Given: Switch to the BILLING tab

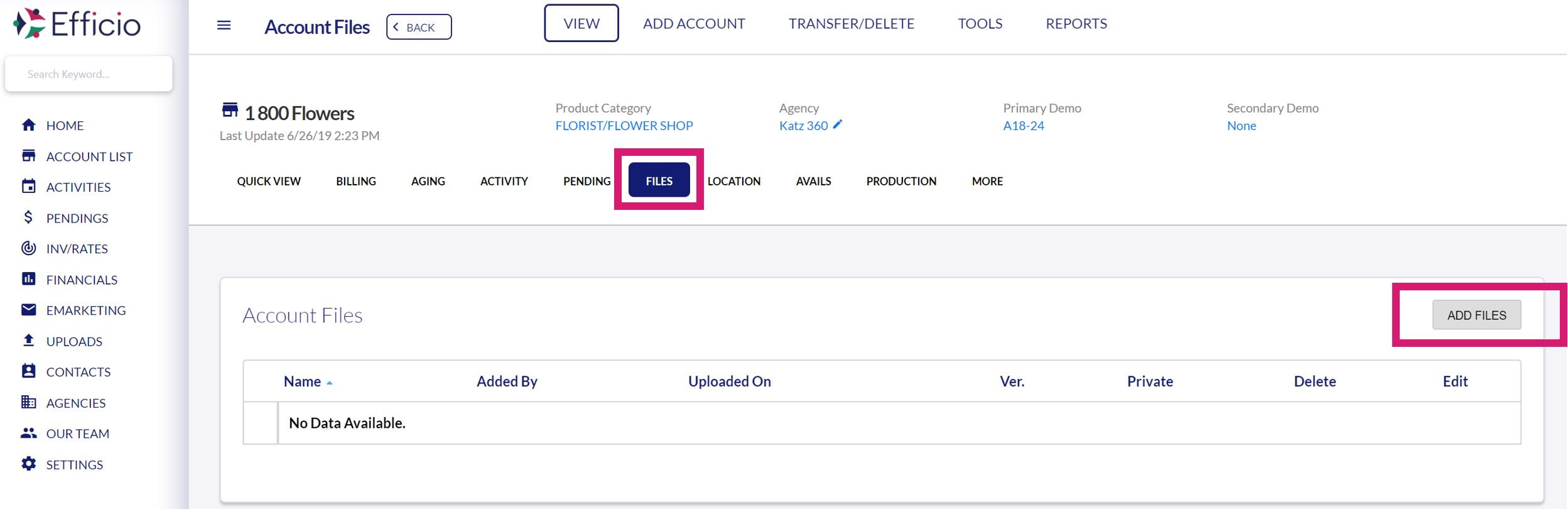Looking at the screenshot, I should coord(356,181).
